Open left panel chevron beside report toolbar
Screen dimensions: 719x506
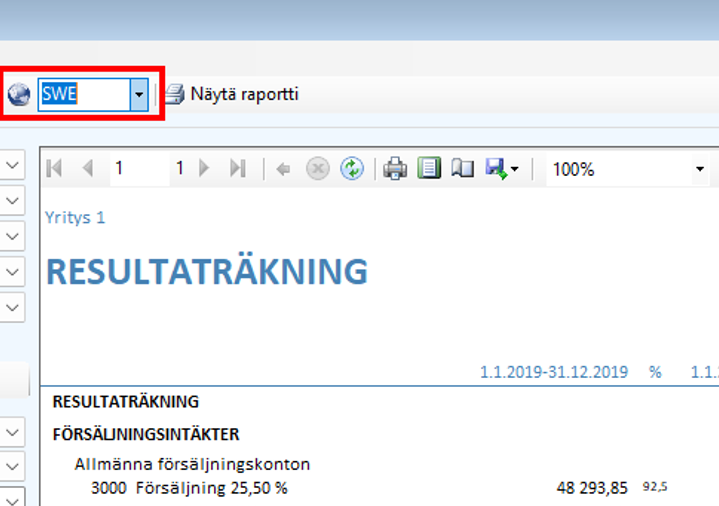13,167
